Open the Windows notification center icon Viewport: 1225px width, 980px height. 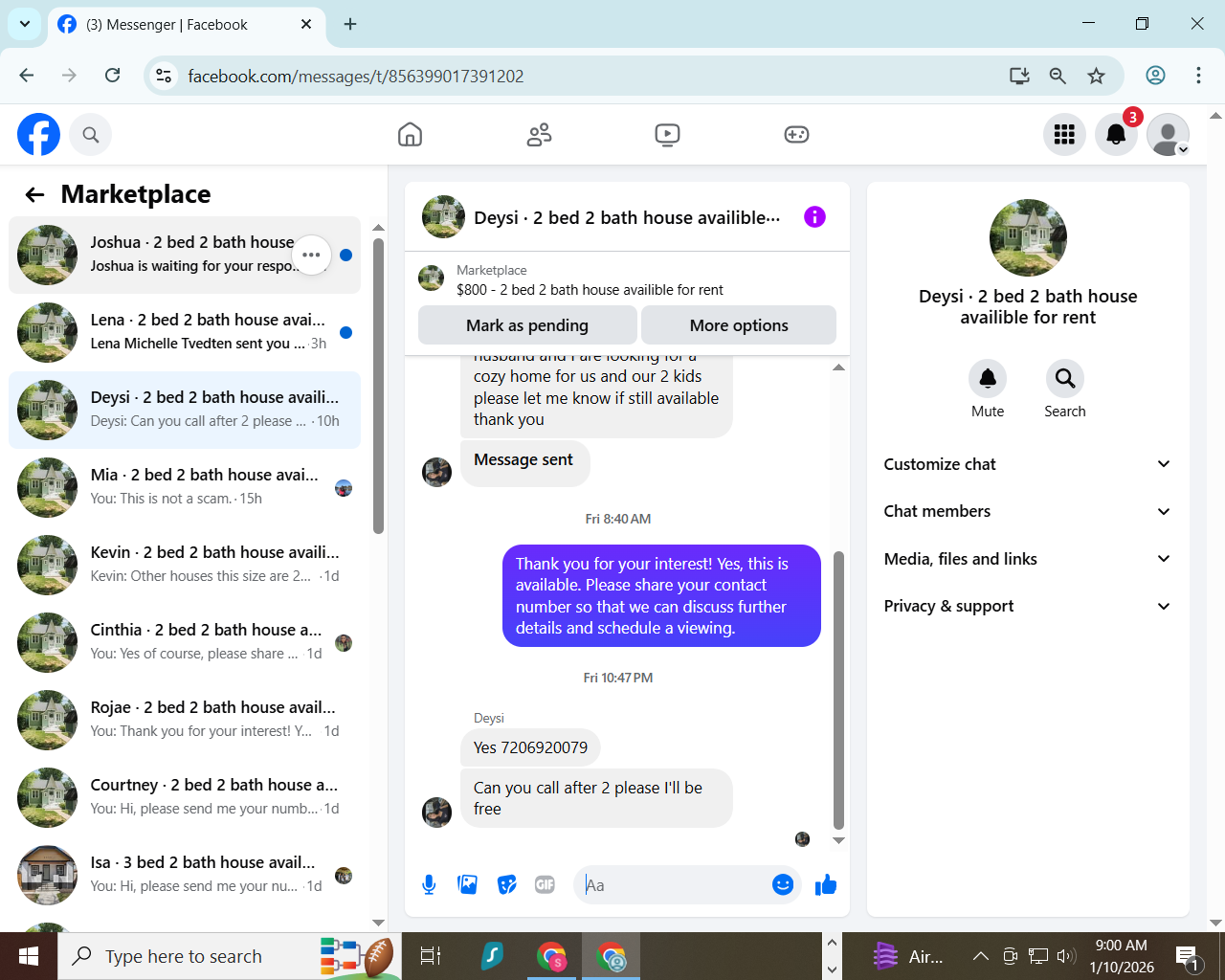coord(1188,956)
